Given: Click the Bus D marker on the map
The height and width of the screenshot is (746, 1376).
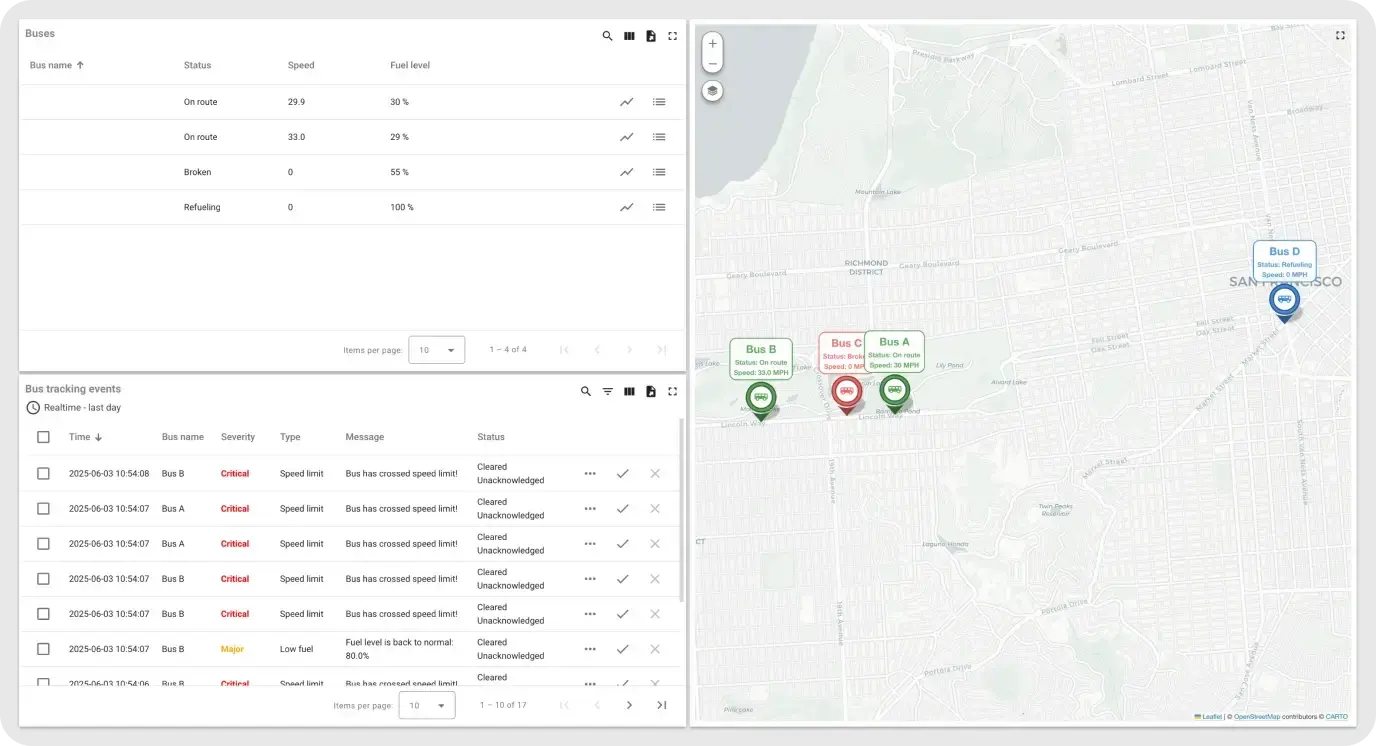Looking at the screenshot, I should (x=1283, y=299).
